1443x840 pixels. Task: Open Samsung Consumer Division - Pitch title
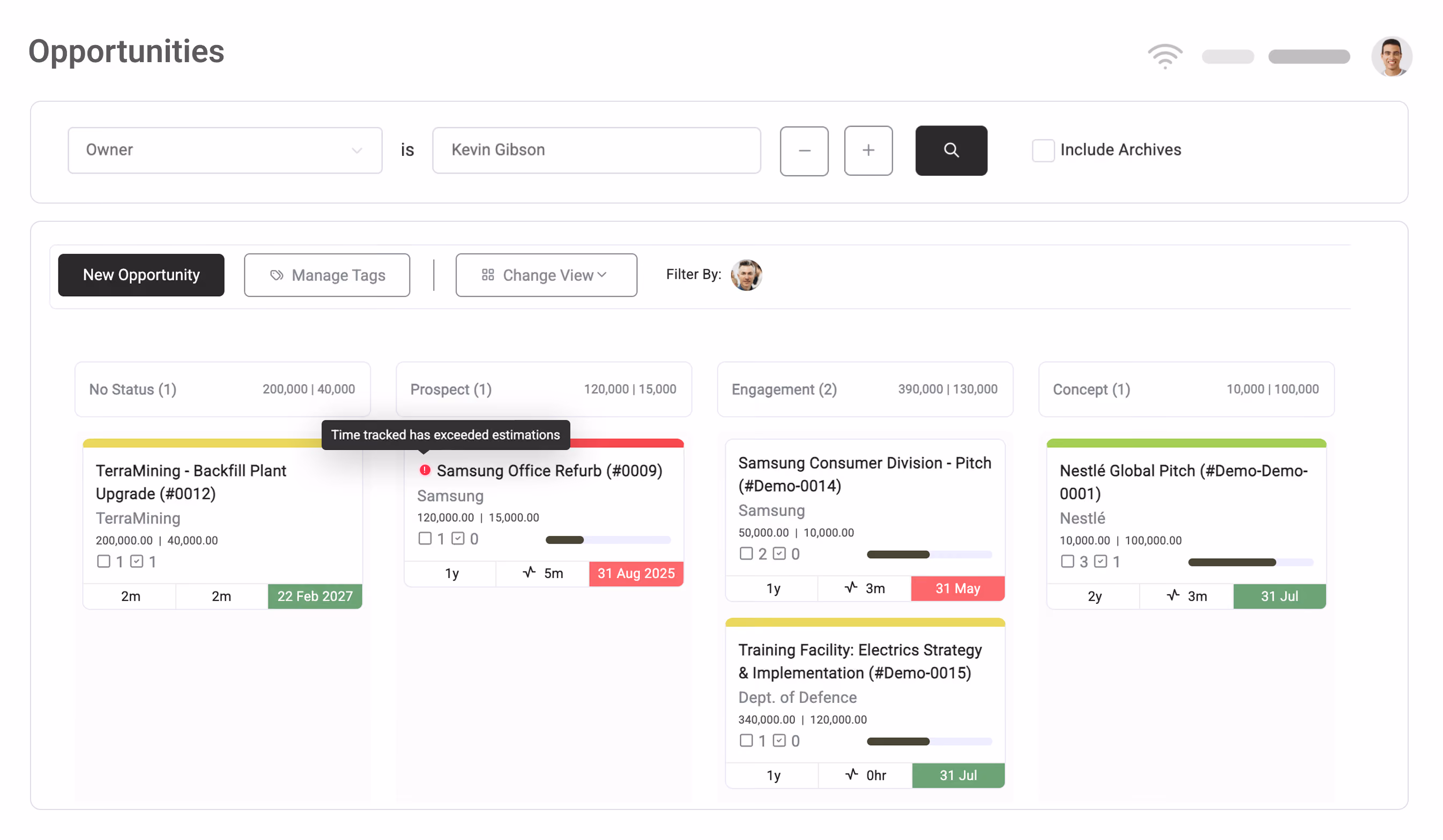point(865,474)
